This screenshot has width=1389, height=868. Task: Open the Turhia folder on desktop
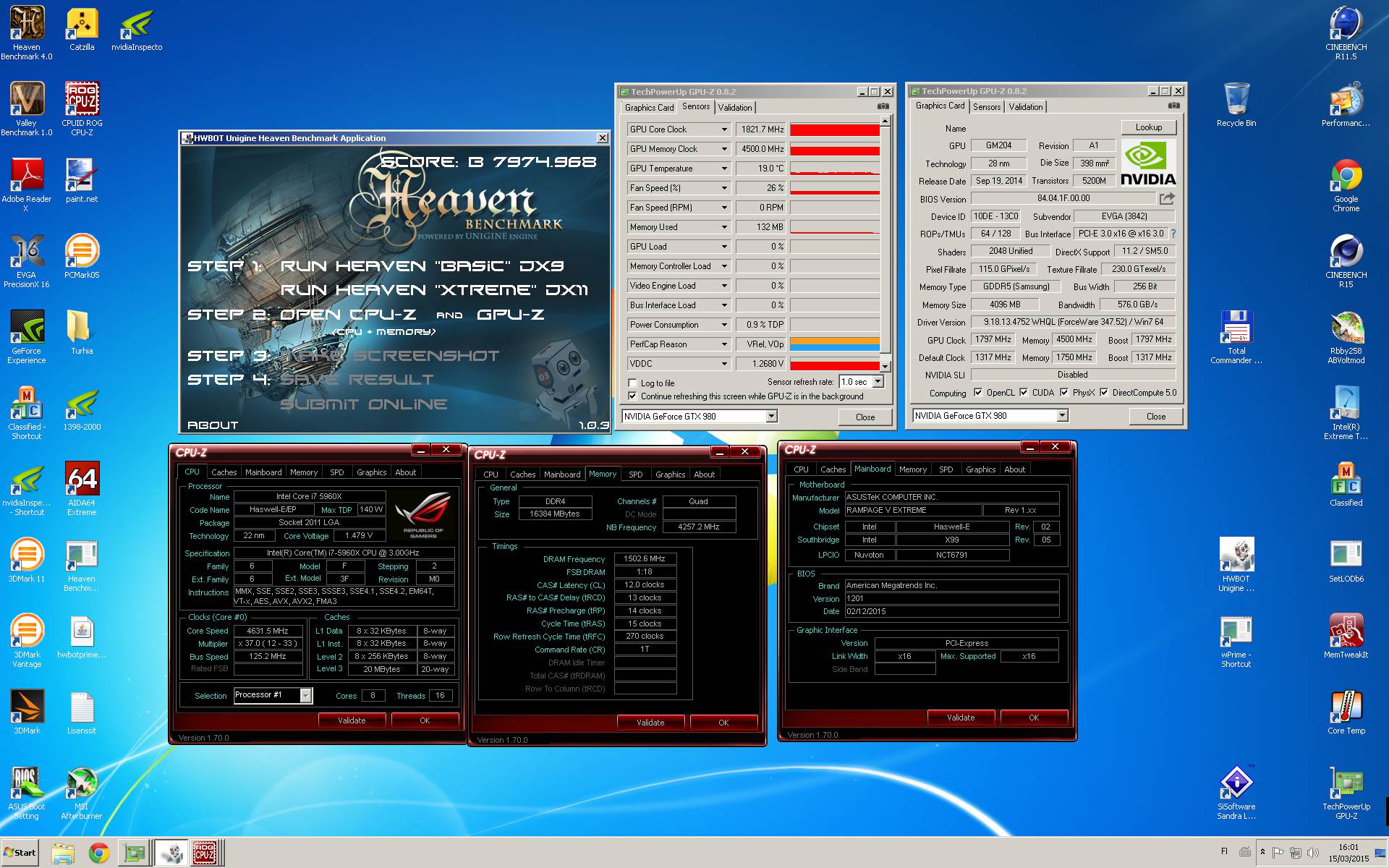click(x=82, y=333)
